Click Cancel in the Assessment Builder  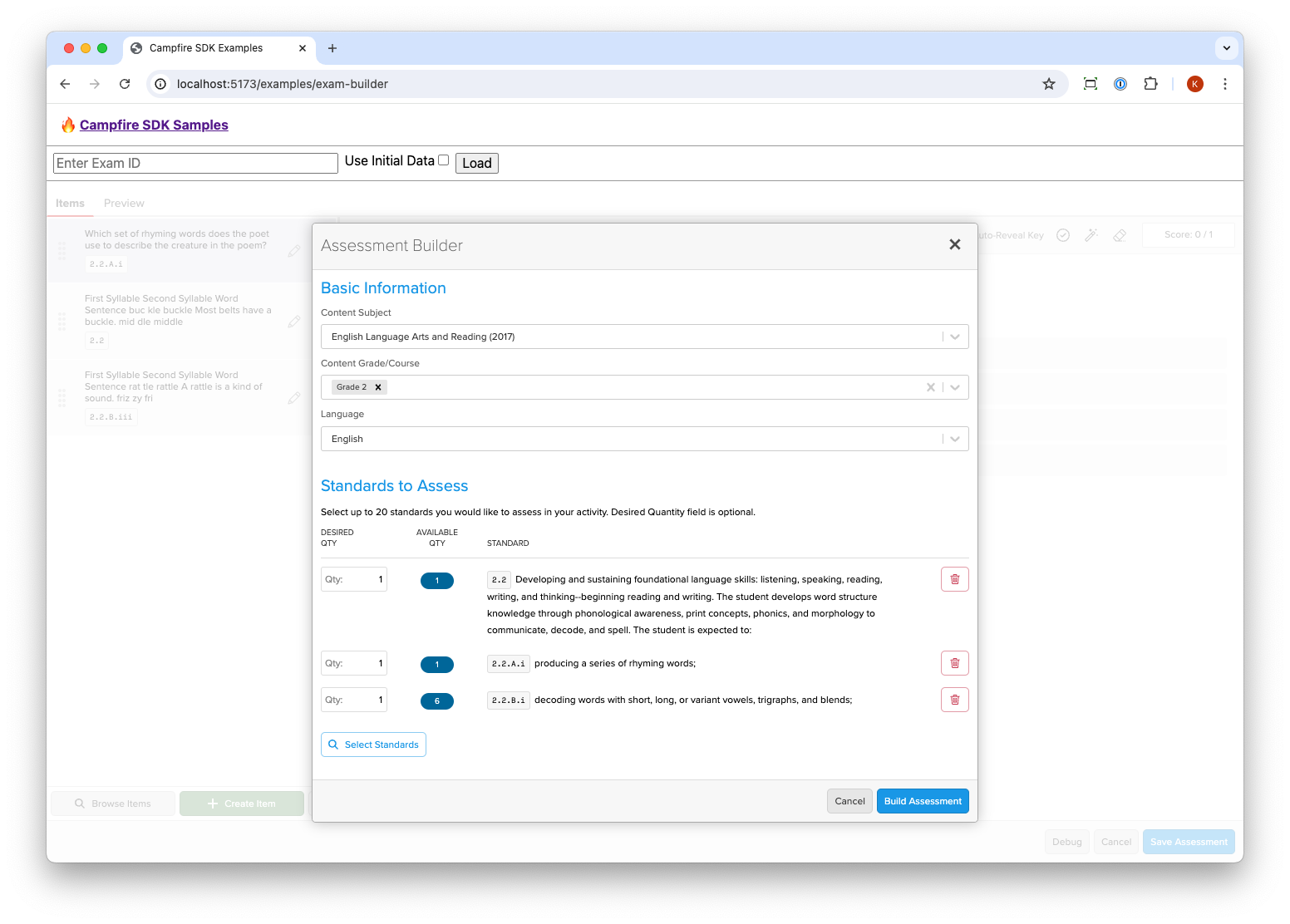click(x=849, y=801)
